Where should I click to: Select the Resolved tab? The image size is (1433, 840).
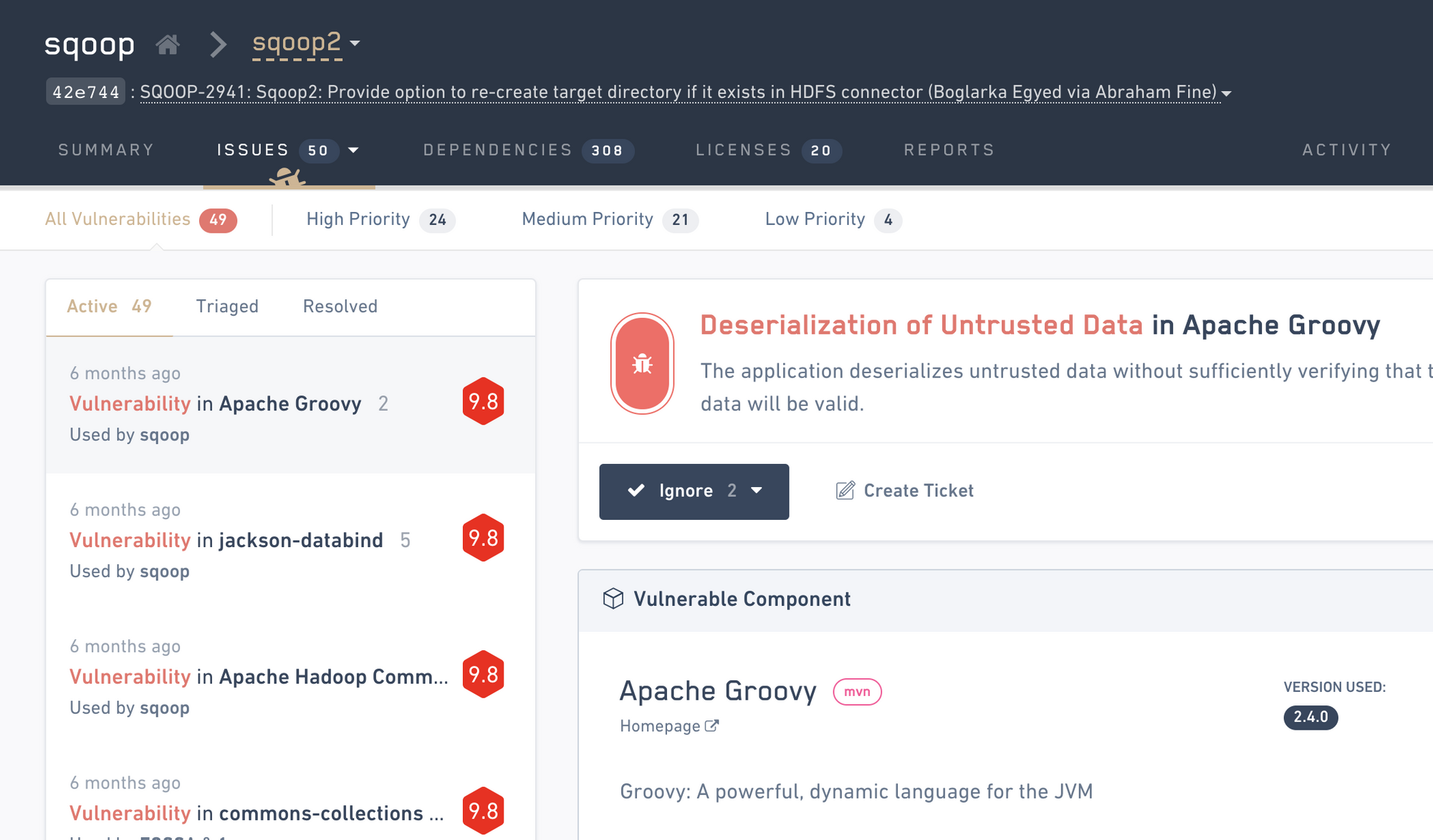[339, 306]
